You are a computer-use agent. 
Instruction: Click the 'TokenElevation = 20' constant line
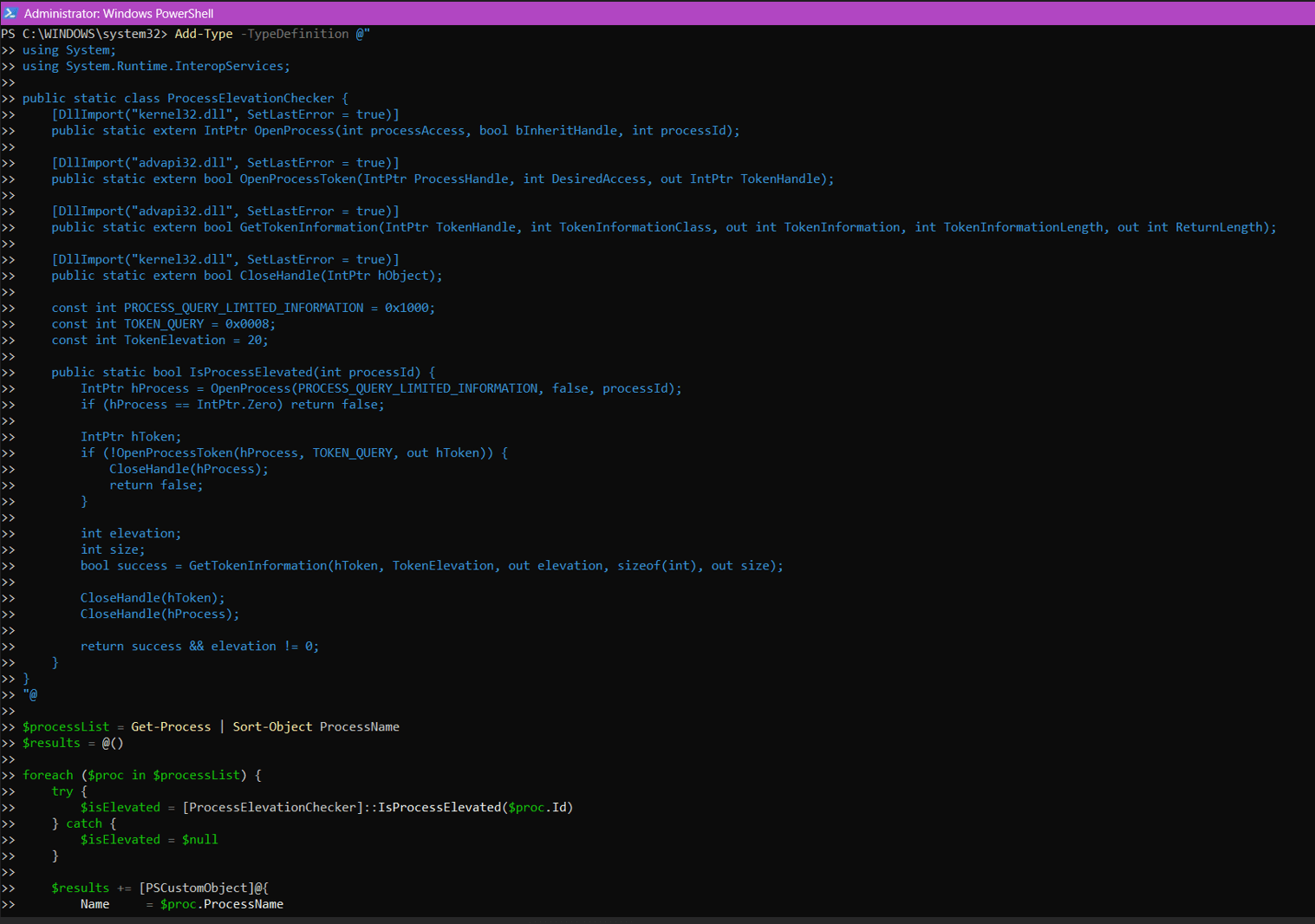[x=159, y=341]
